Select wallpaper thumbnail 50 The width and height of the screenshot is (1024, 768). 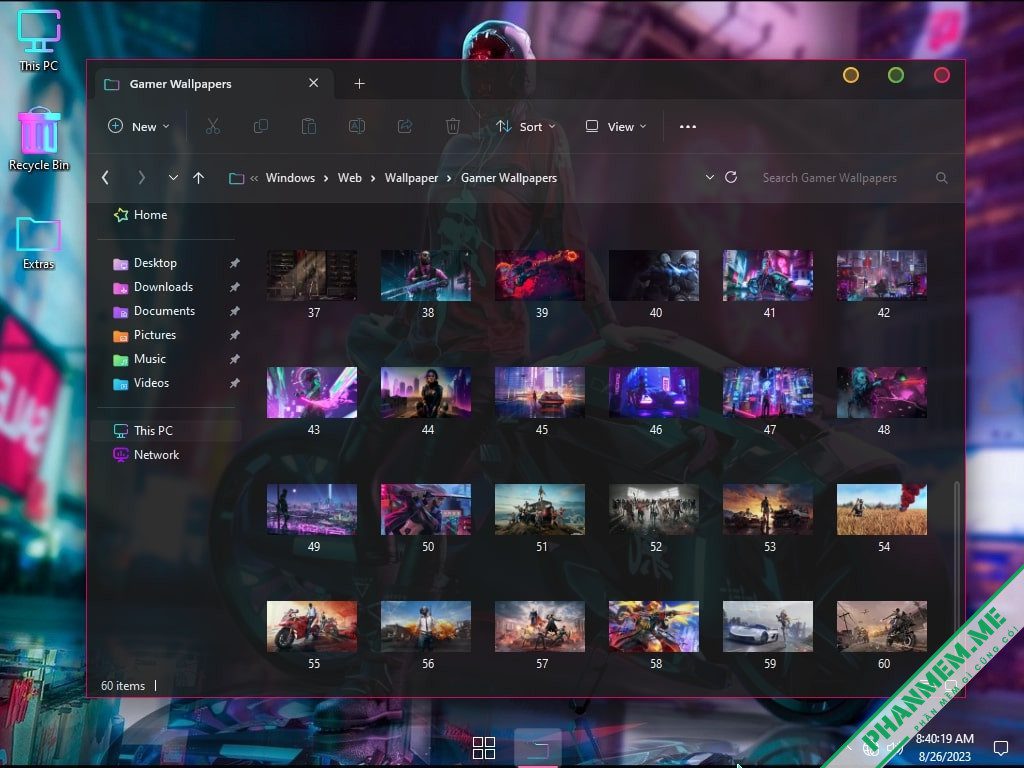click(x=426, y=509)
